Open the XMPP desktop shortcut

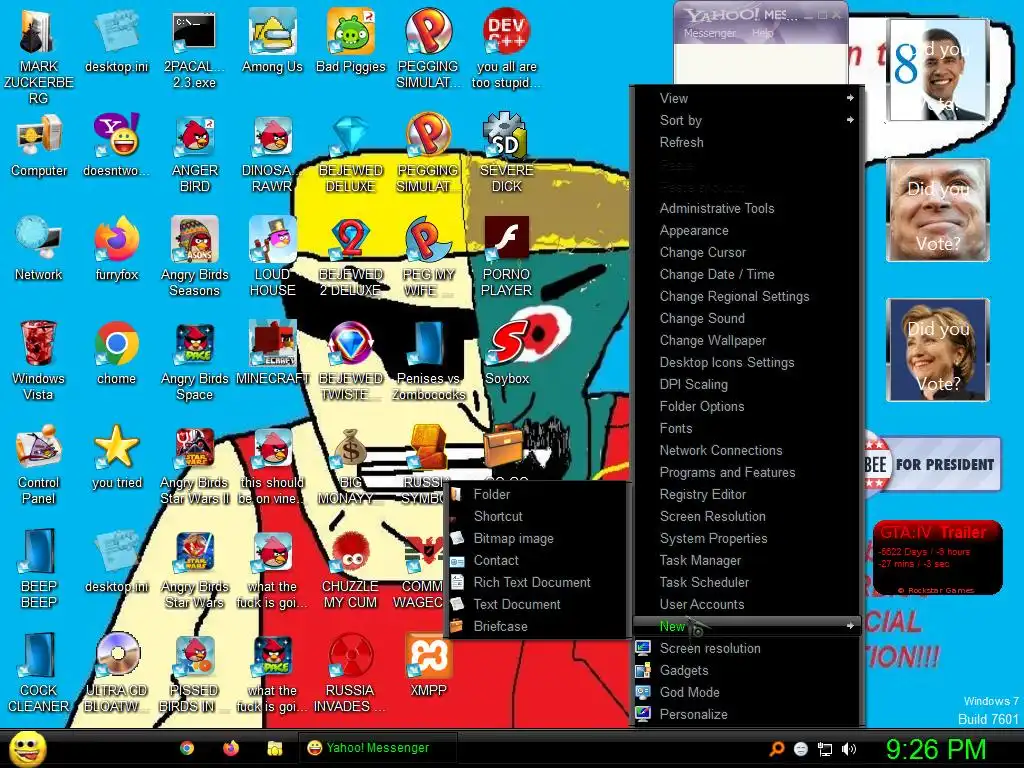pos(428,665)
